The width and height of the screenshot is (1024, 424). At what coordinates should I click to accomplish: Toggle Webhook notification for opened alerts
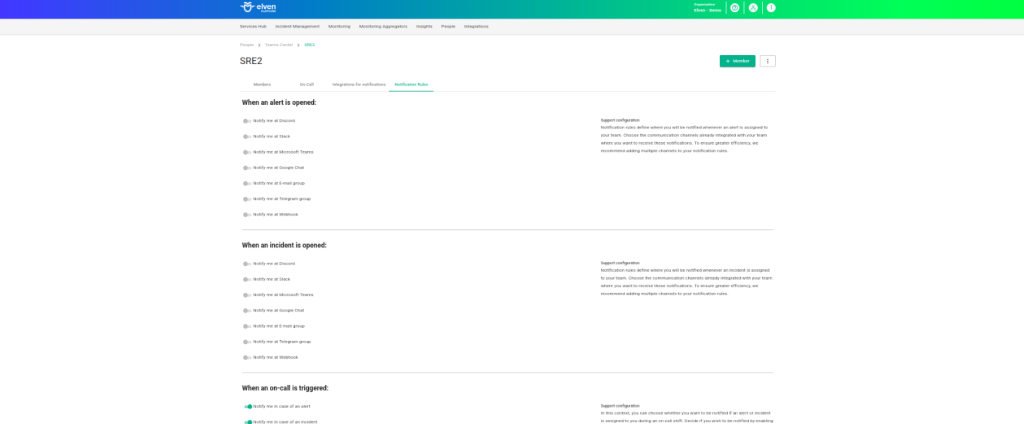246,214
